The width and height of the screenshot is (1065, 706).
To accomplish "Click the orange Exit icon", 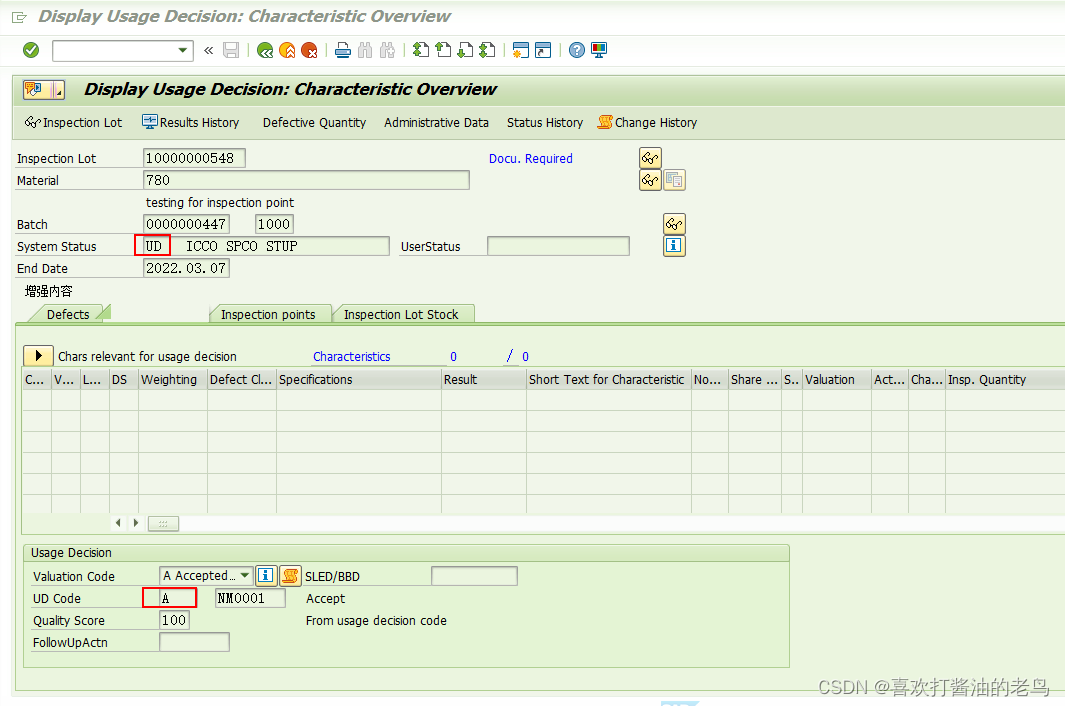I will [287, 50].
